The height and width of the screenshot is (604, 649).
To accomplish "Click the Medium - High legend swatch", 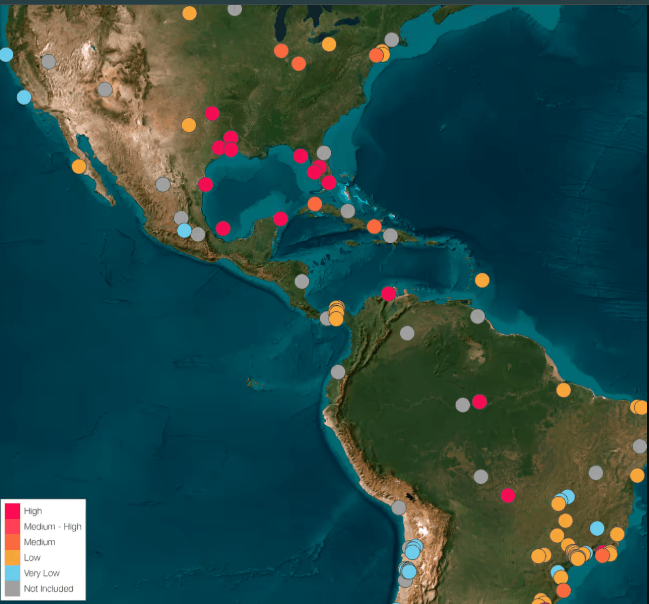I will click(x=12, y=526).
